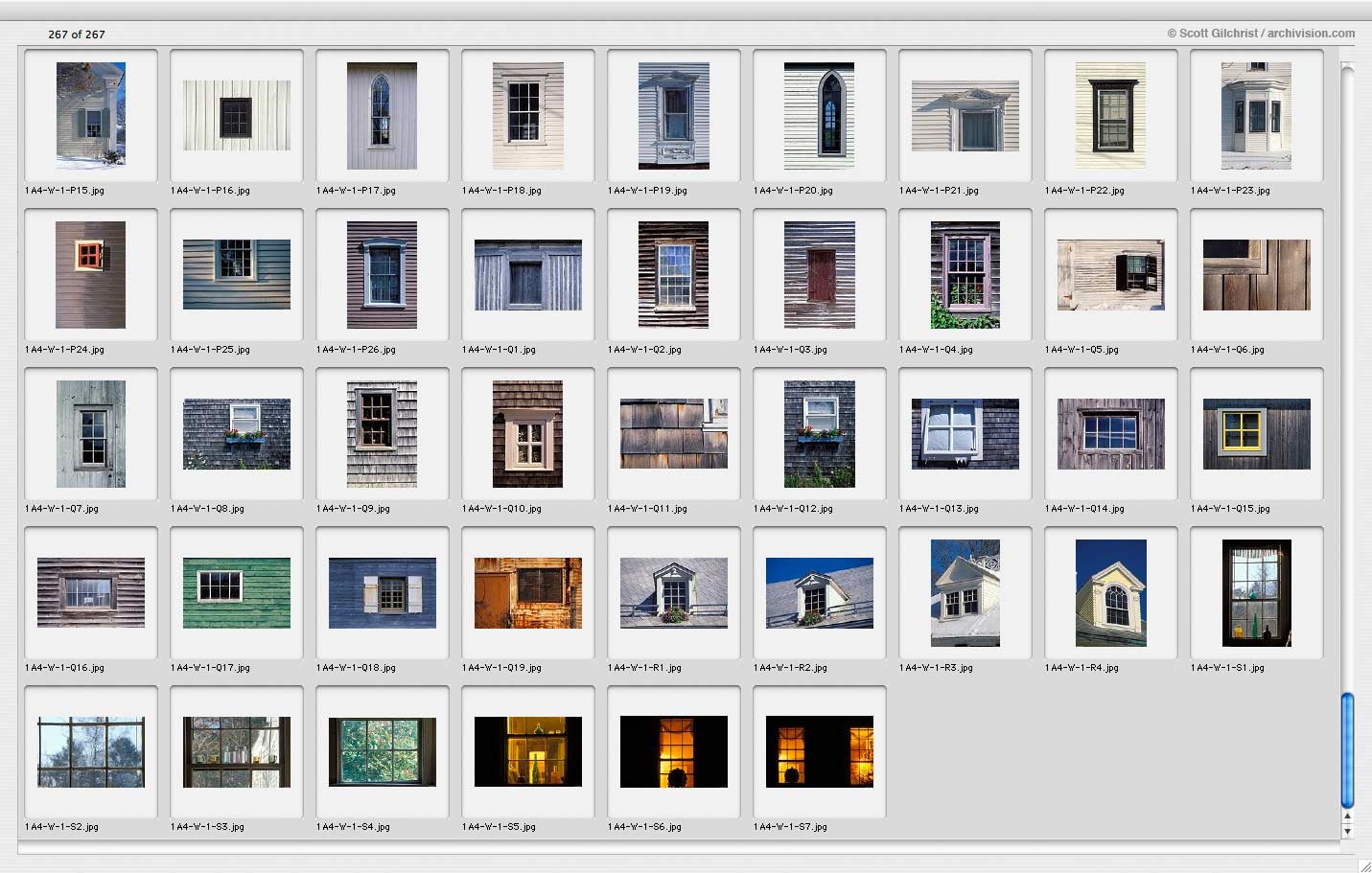Open the 1A4-W-1-P16.jpg thumbnail
The width and height of the screenshot is (1372, 873).
coord(237,115)
